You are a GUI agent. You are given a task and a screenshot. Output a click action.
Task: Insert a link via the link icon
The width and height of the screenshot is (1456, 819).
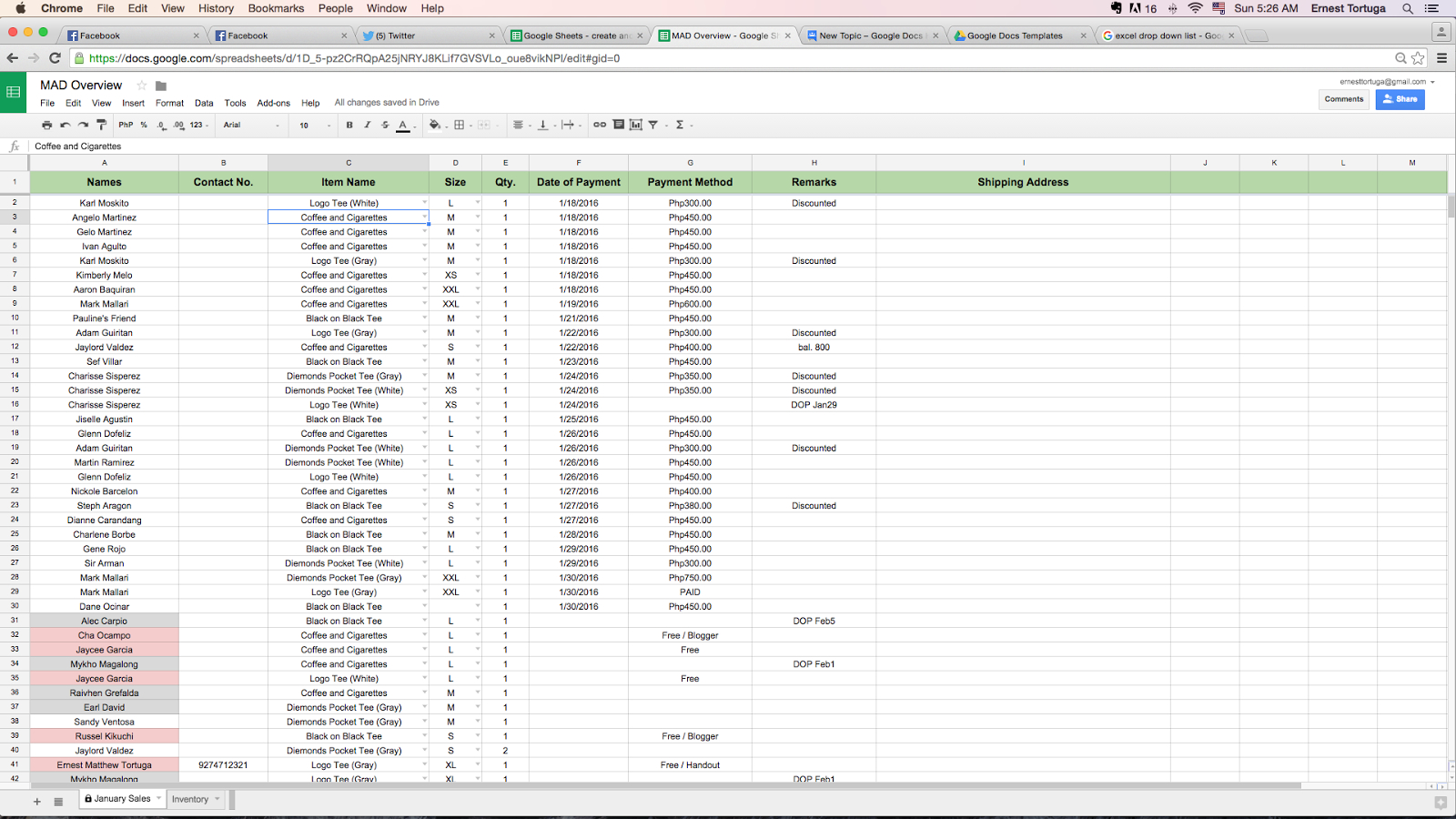tap(598, 125)
